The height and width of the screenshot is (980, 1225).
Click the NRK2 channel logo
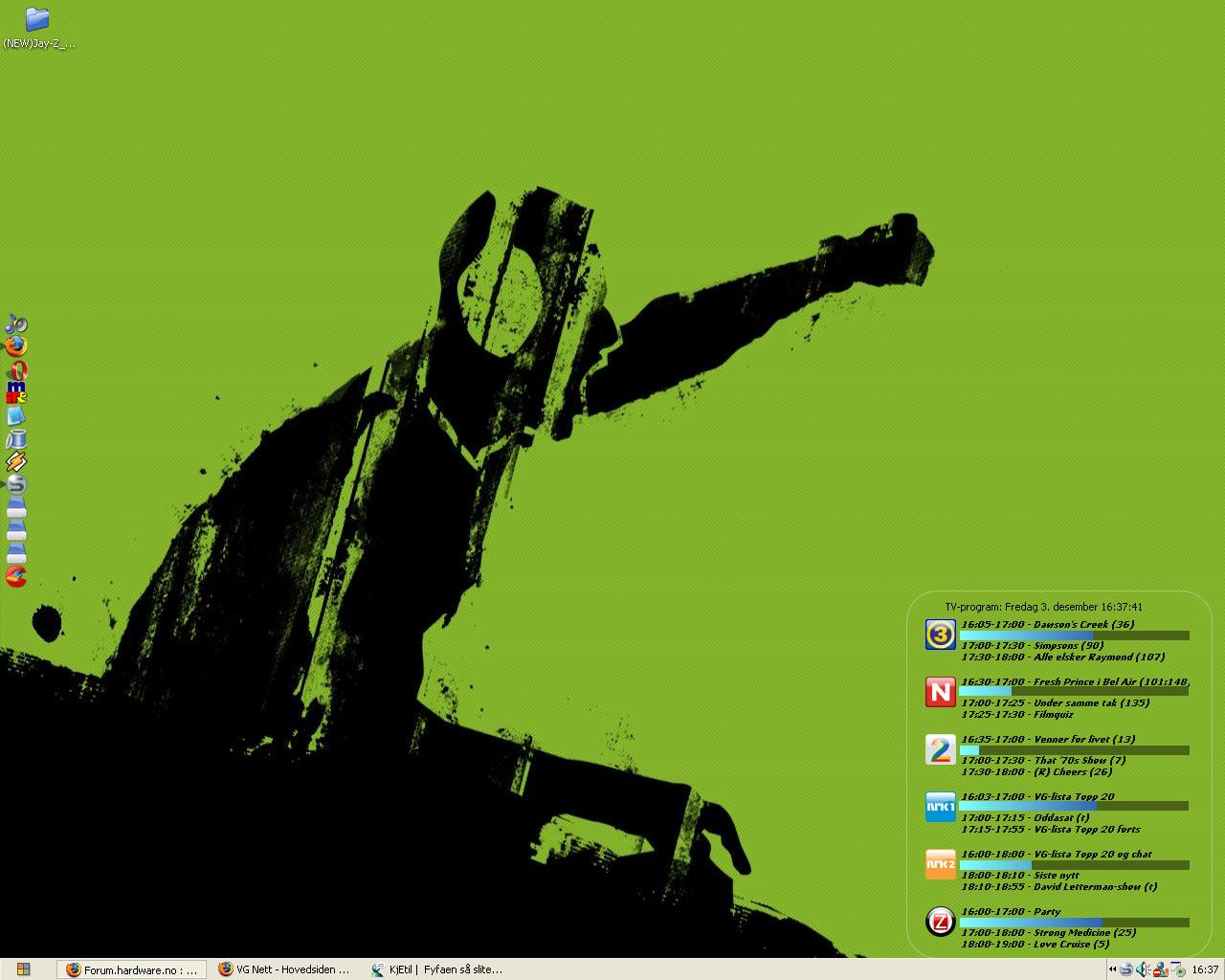[941, 864]
